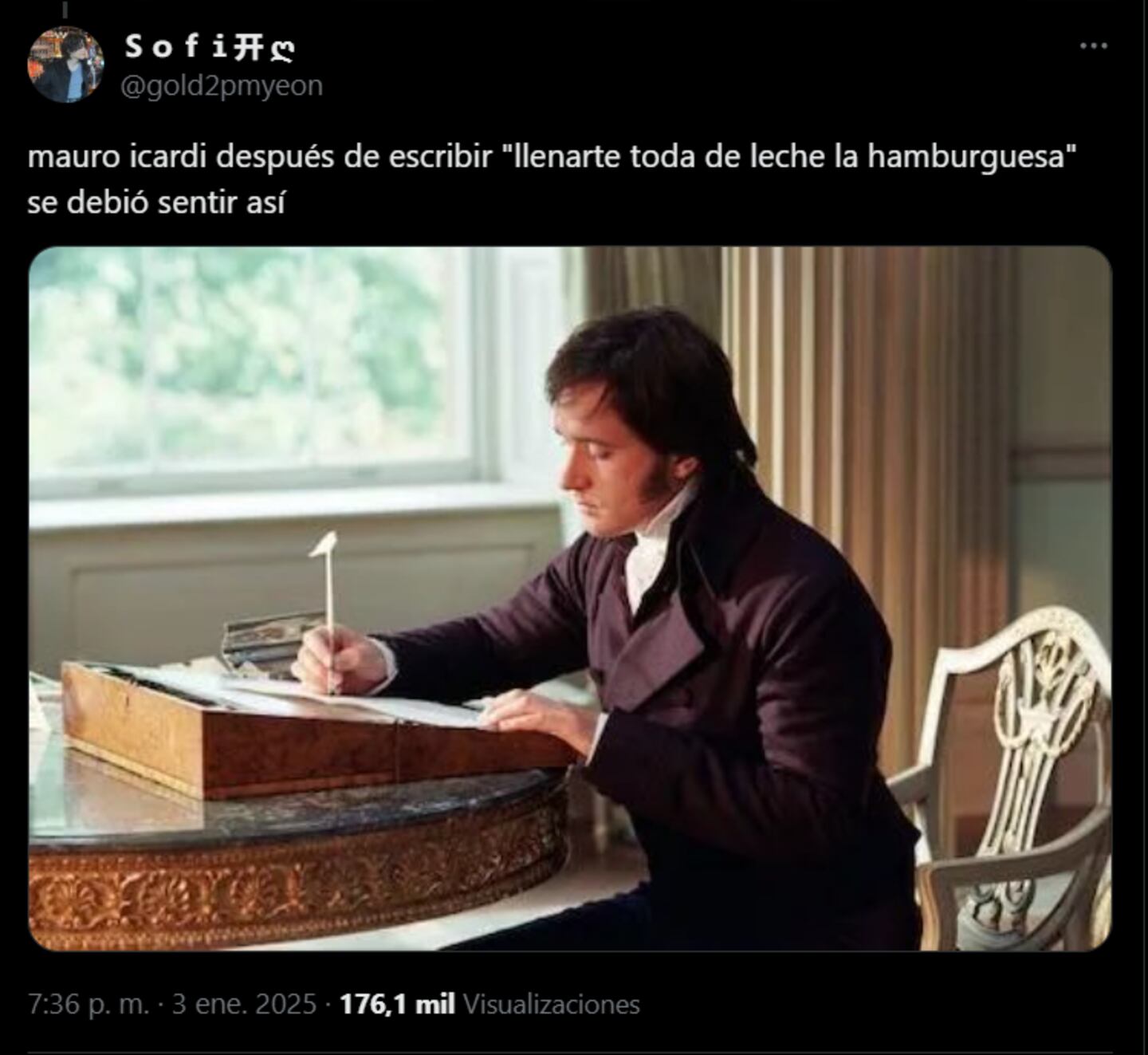Click the 3 ene. 2025 date
Image resolution: width=1148 pixels, height=1055 pixels.
tap(244, 1004)
